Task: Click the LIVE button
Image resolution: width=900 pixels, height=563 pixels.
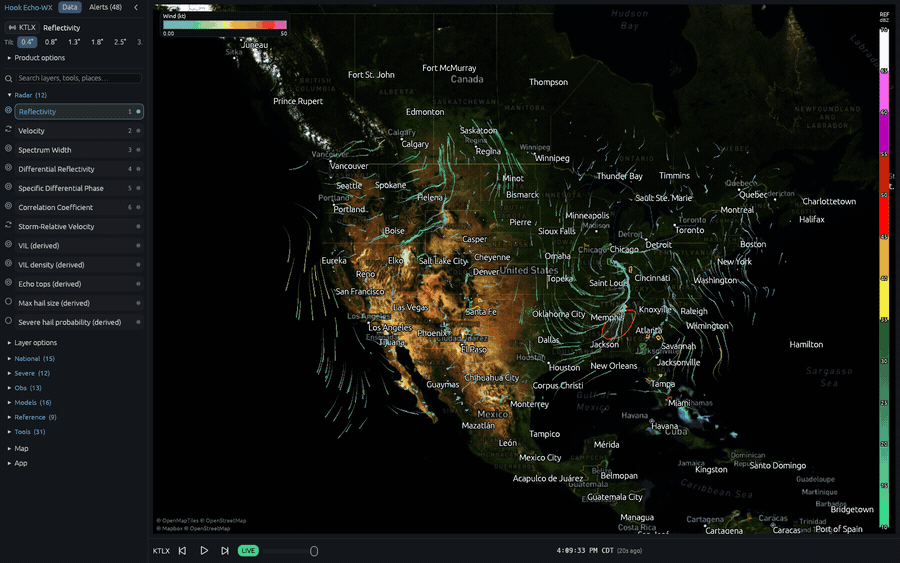Action: click(x=248, y=550)
